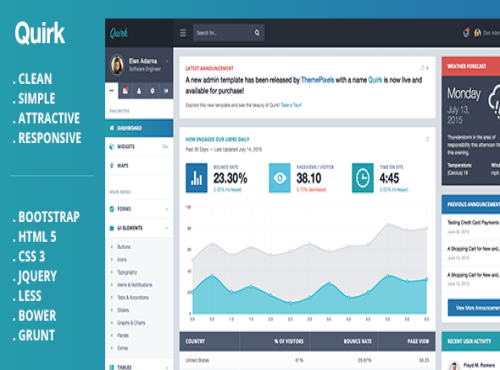Toggle the hamburger menu in header

click(183, 33)
